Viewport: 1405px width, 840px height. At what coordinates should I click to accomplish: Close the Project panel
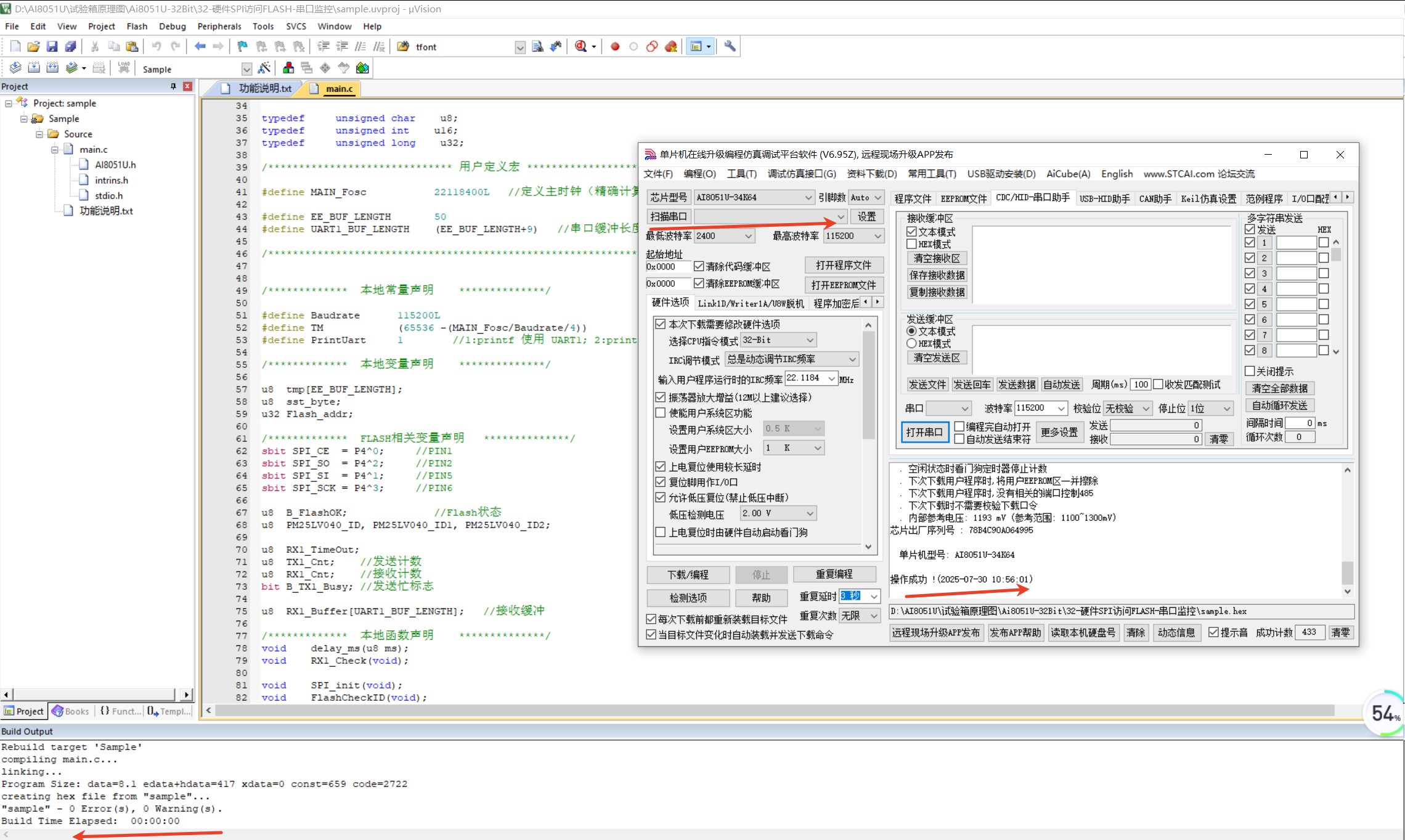pyautogui.click(x=187, y=86)
